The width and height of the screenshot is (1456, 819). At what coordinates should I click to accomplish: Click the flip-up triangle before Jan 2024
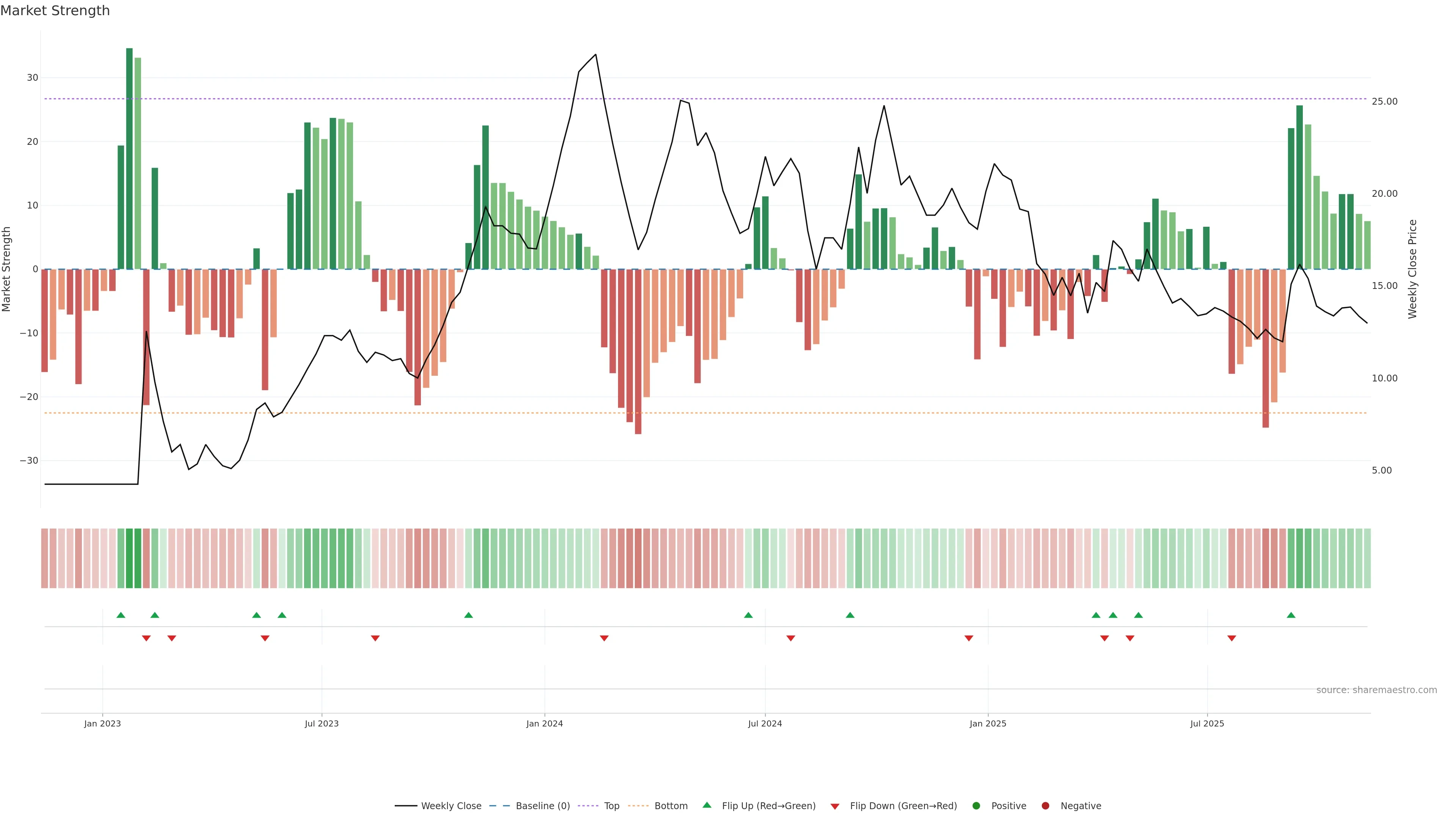click(x=469, y=615)
